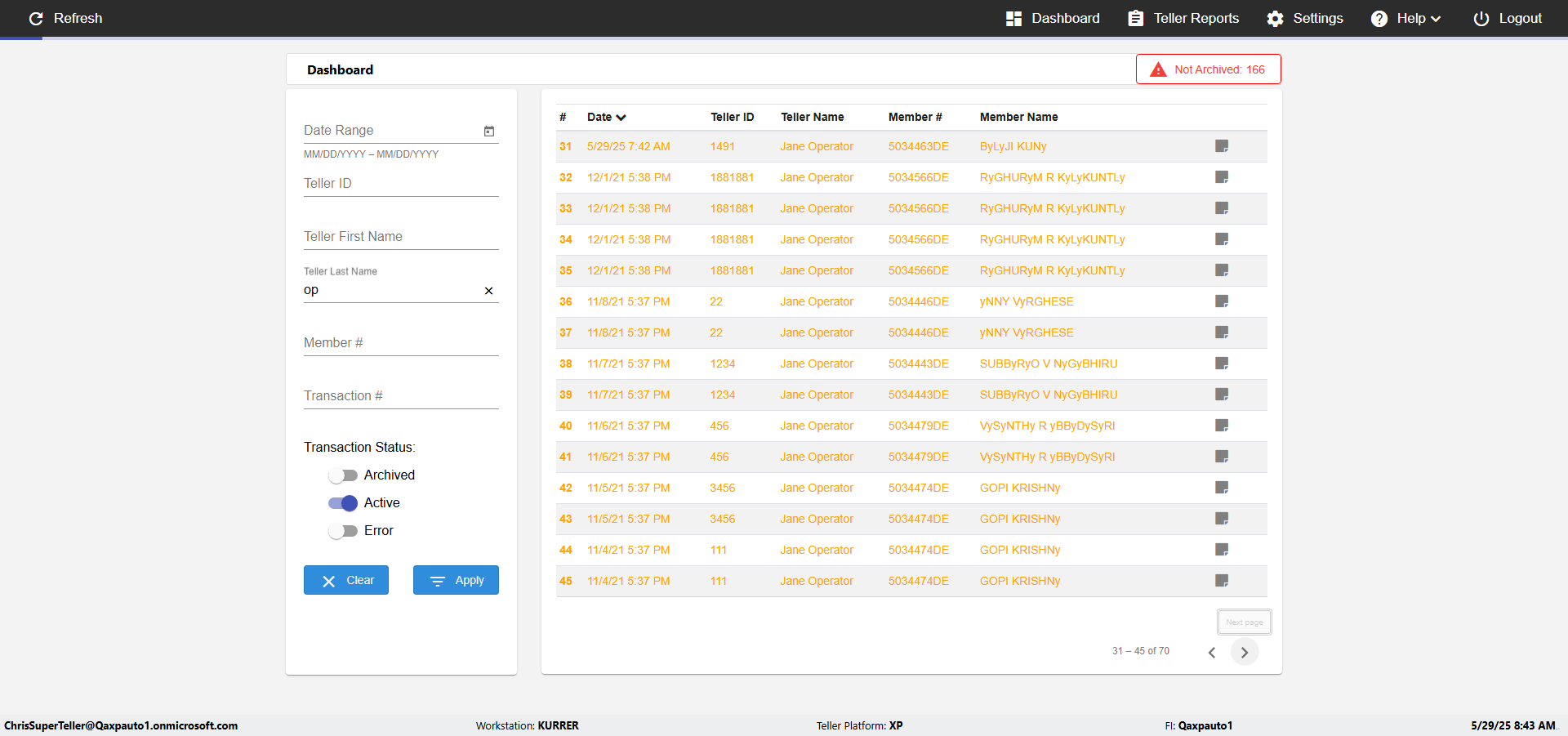Viewport: 1568px width, 736px height.
Task: Clear the Teller Last Name field
Action: click(488, 291)
